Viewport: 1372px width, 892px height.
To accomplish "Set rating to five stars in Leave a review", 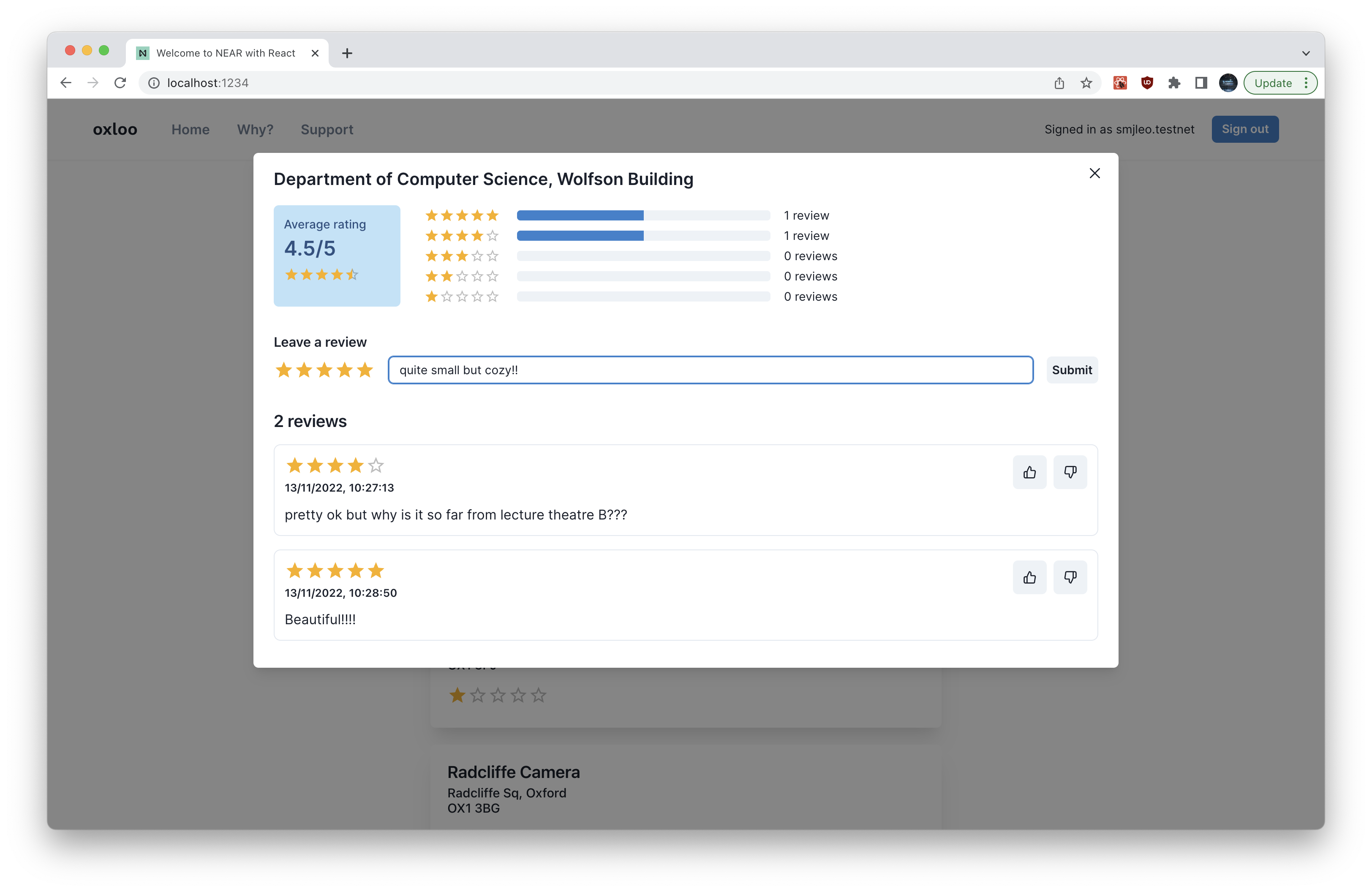I will pos(365,370).
